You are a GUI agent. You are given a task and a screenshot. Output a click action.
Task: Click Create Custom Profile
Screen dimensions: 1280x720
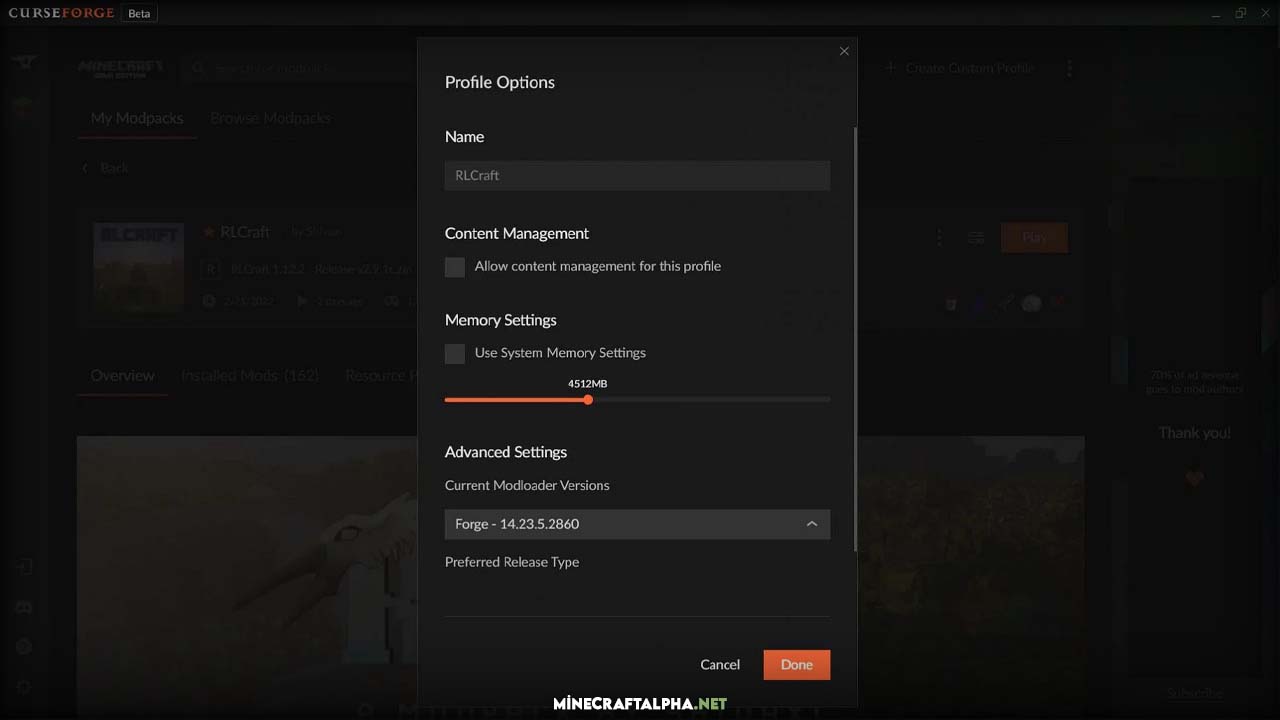(x=969, y=68)
